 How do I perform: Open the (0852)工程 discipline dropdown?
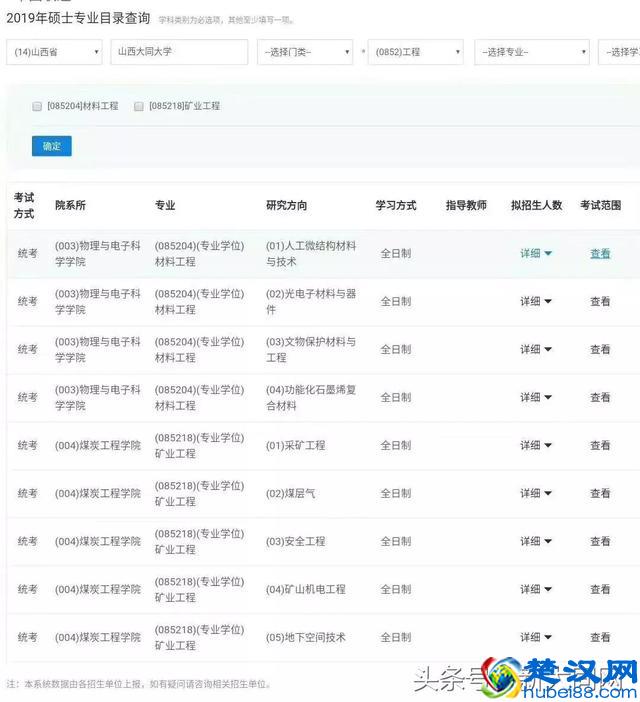415,52
